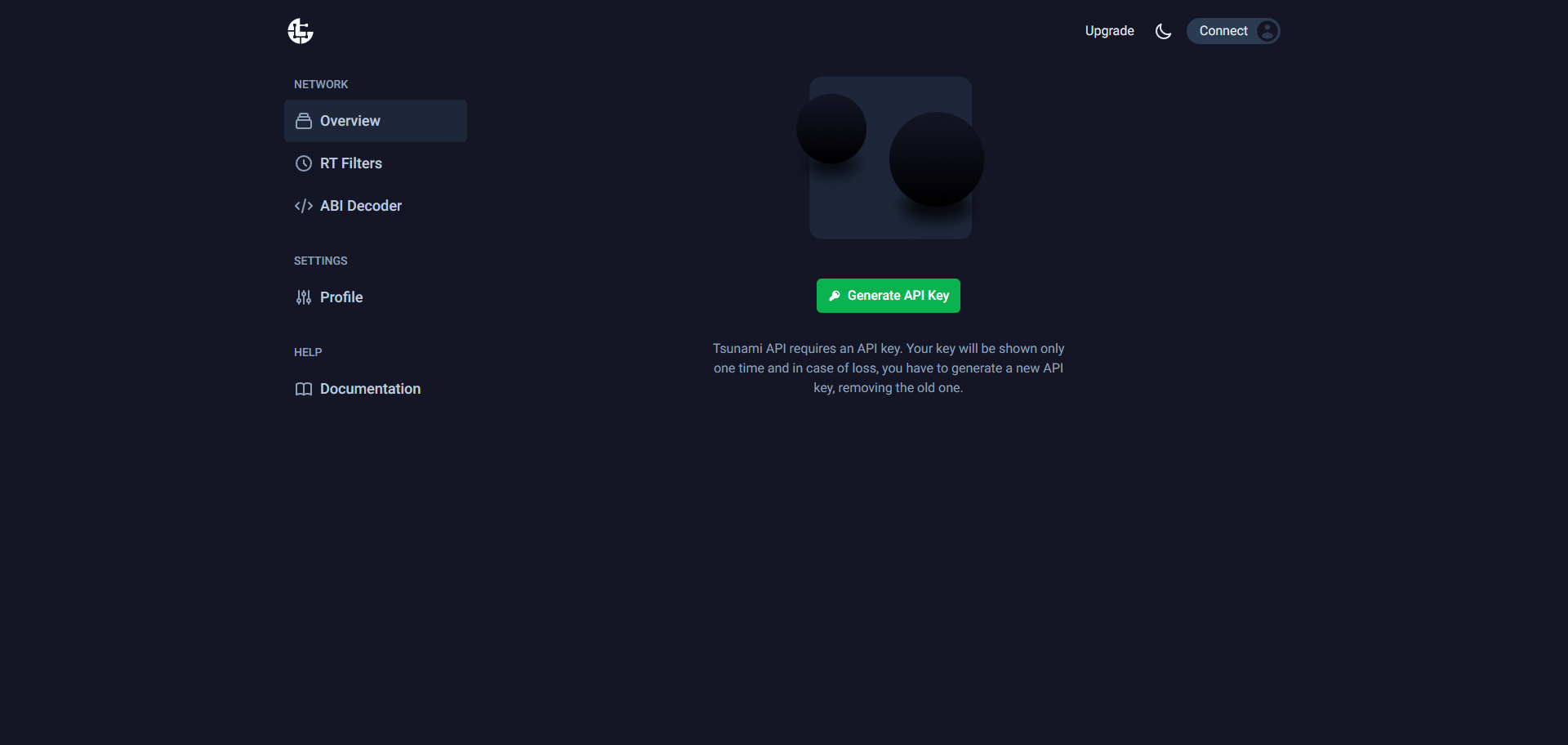This screenshot has width=1568, height=745.
Task: Open Documentation in the Help section
Action: click(376, 389)
